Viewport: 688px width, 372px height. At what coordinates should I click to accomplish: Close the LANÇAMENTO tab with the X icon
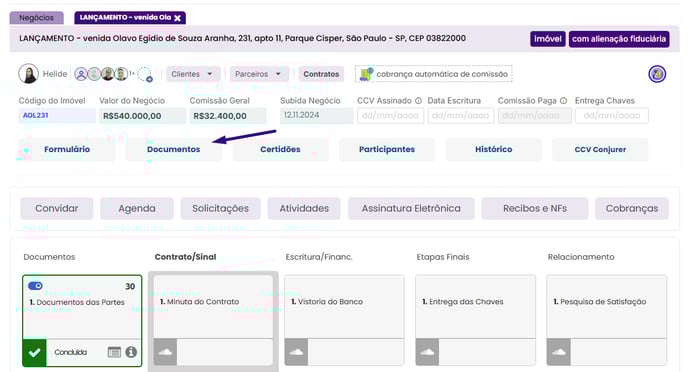tap(177, 18)
